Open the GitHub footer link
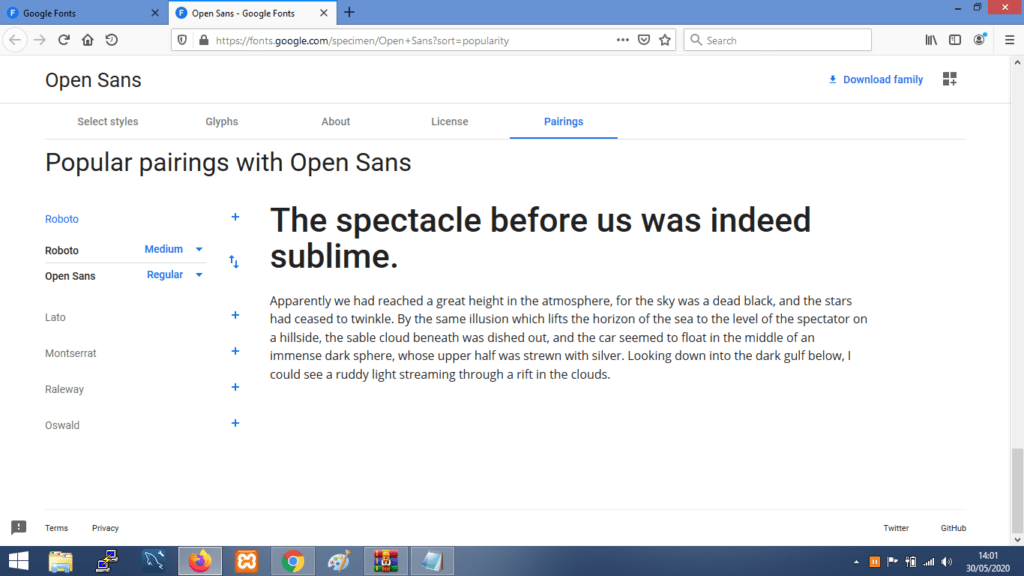Image resolution: width=1024 pixels, height=576 pixels. [x=953, y=528]
